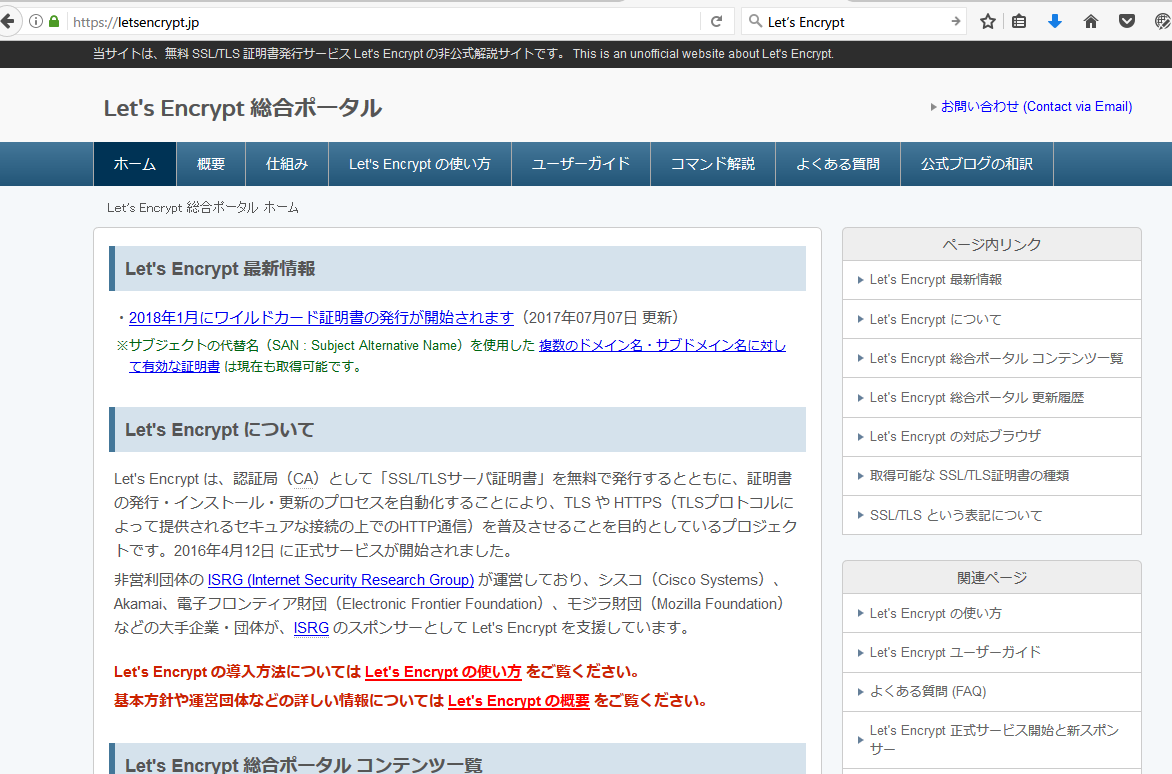
Task: Click the Pocket icon in toolbar
Action: 1126,21
